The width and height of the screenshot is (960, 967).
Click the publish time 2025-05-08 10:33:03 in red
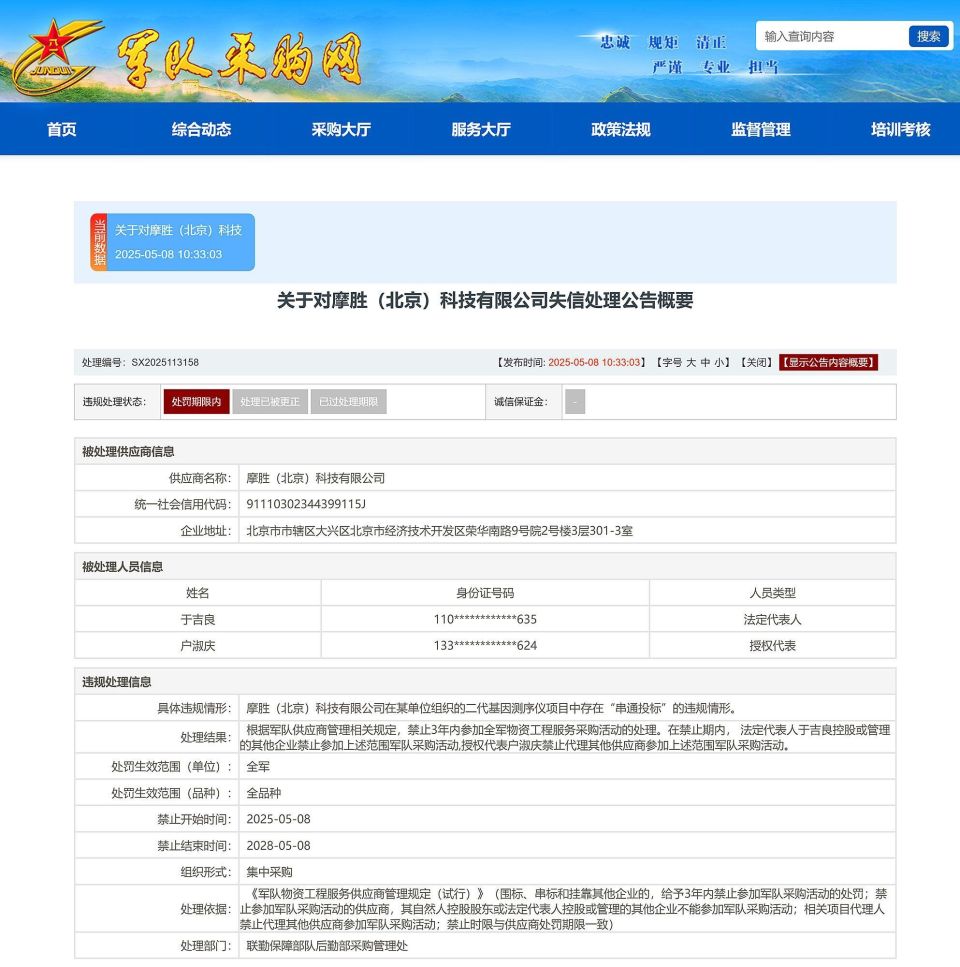[x=594, y=363]
